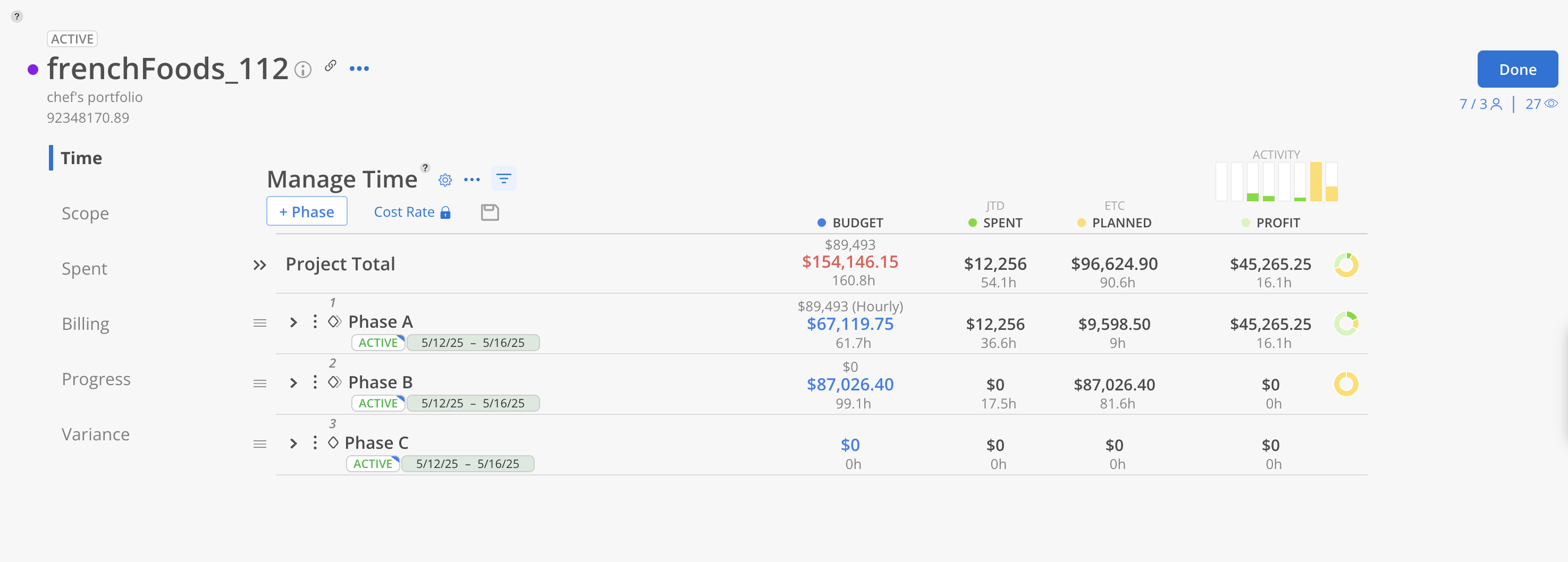Click the help question mark at top left

17,16
